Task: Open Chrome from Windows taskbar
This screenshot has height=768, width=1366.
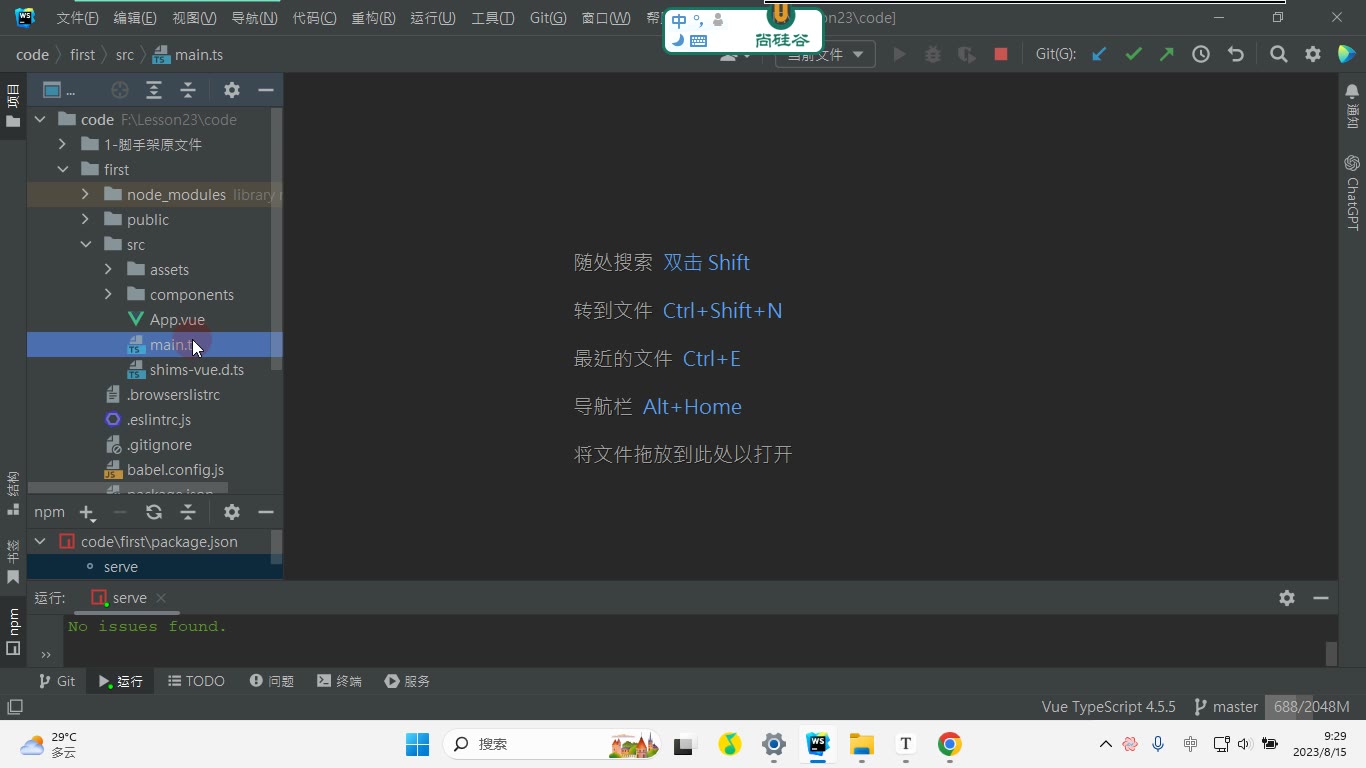Action: (949, 744)
